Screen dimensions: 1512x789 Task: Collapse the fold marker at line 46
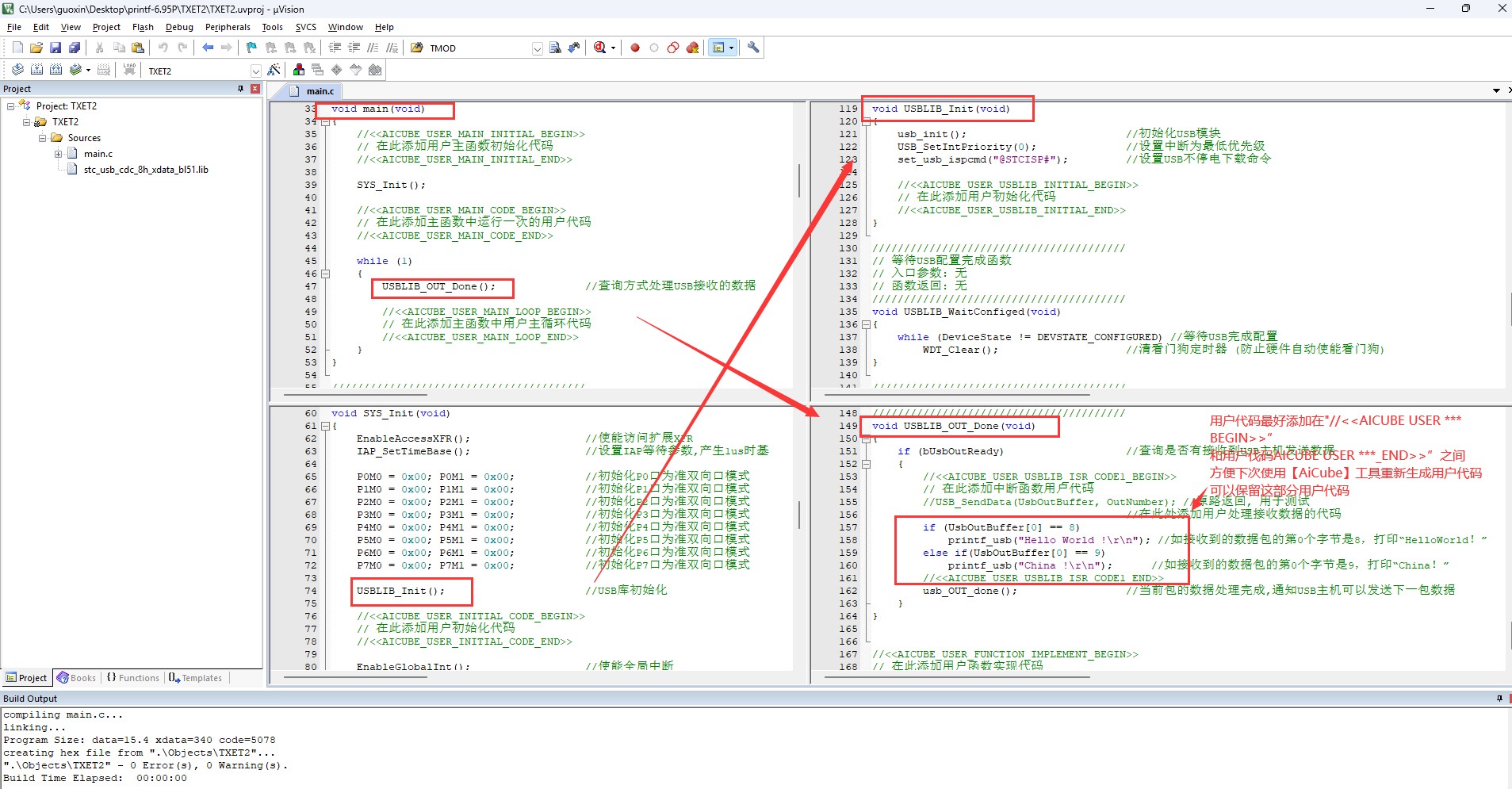click(x=325, y=274)
